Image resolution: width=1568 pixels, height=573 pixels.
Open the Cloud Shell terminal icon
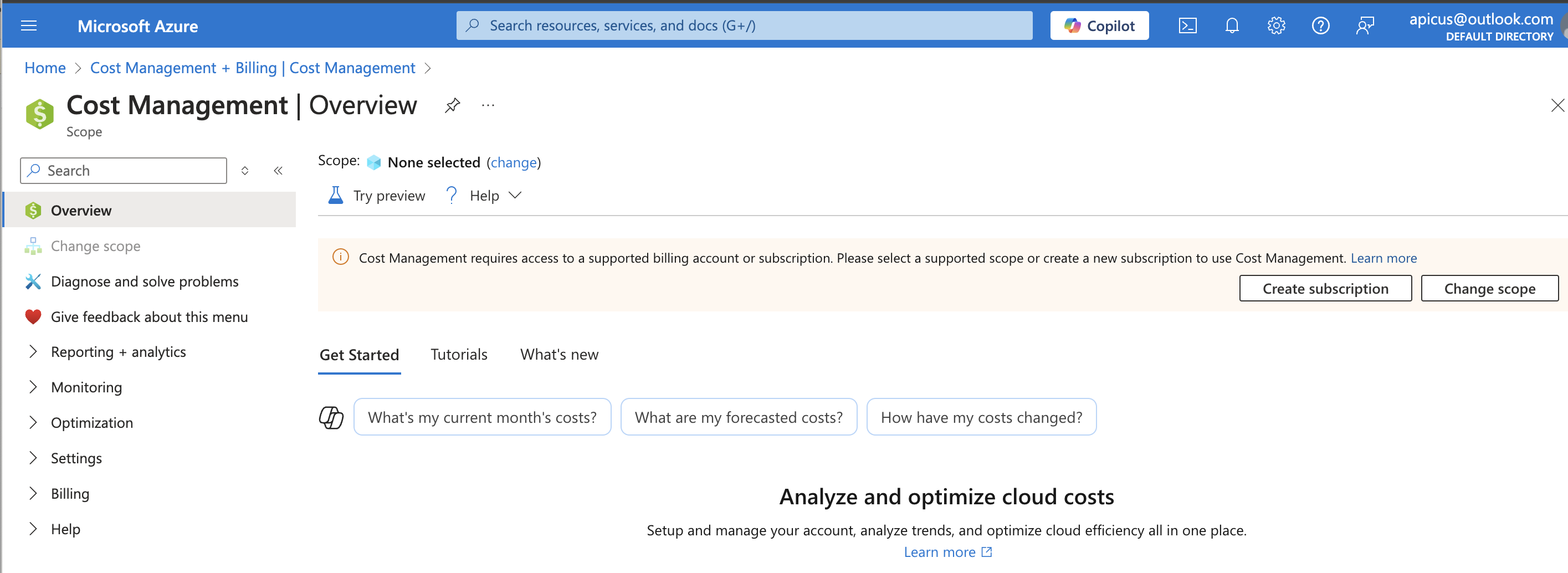tap(1187, 25)
